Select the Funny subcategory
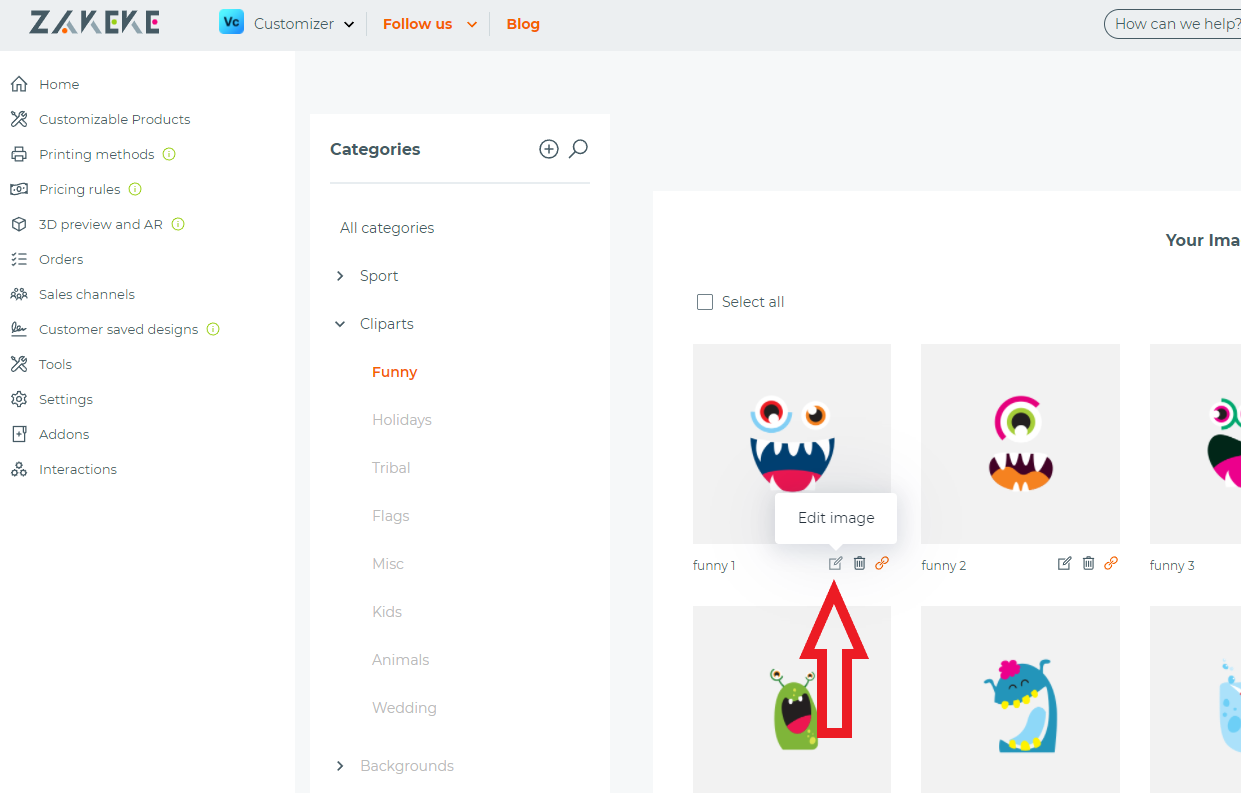The width and height of the screenshot is (1241, 793). [x=394, y=372]
